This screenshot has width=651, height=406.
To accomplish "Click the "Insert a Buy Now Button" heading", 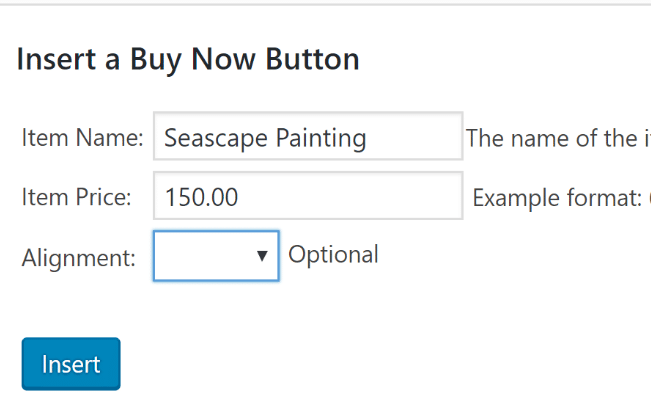I will click(188, 60).
